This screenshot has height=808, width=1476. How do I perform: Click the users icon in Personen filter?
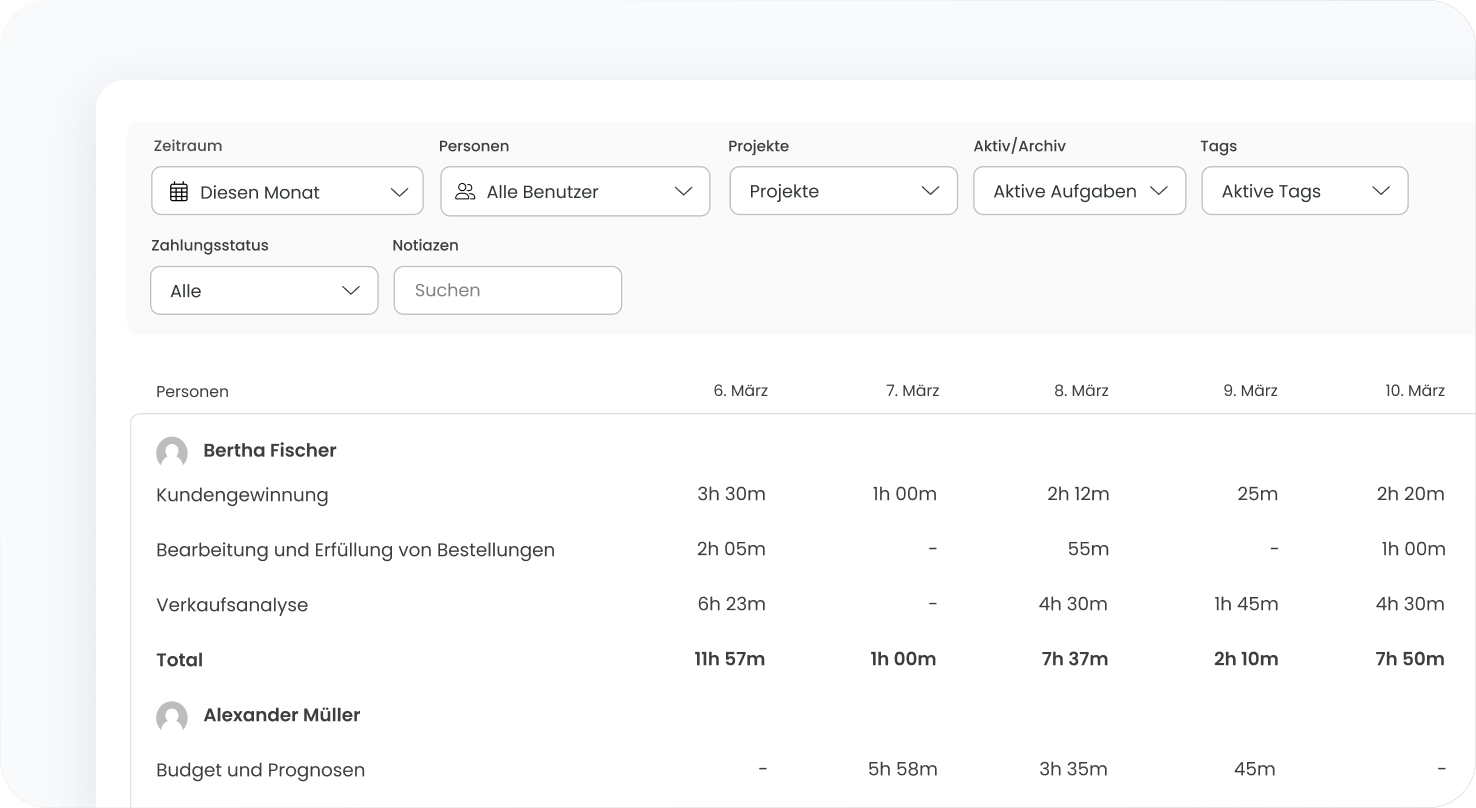point(465,191)
